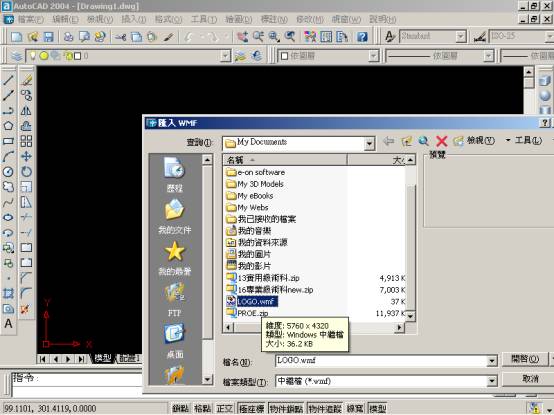Viewport: 554px width, 415px height.
Task: Open the 繪圖(D) menu
Action: click(239, 19)
